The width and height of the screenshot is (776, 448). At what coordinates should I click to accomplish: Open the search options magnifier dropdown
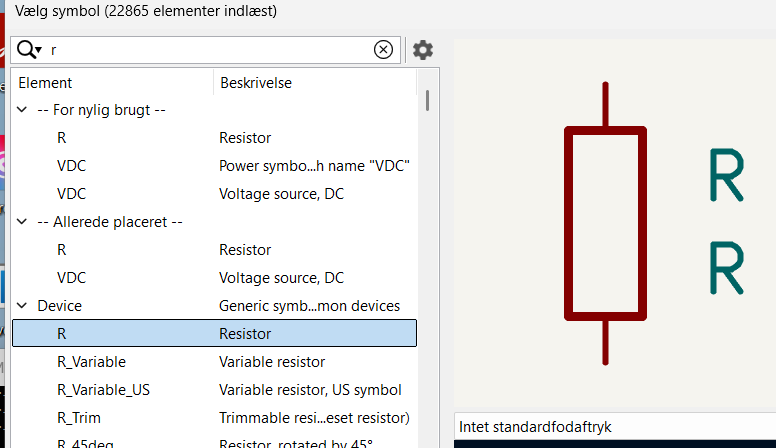29,50
